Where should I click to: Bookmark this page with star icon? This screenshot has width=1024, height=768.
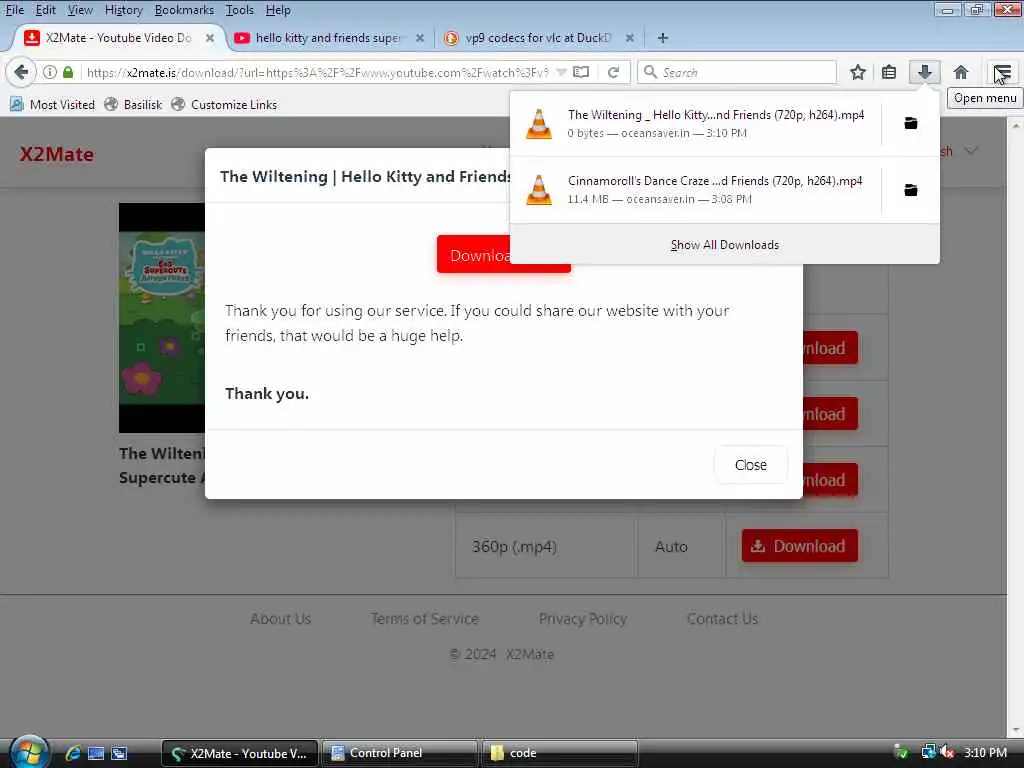tap(857, 72)
